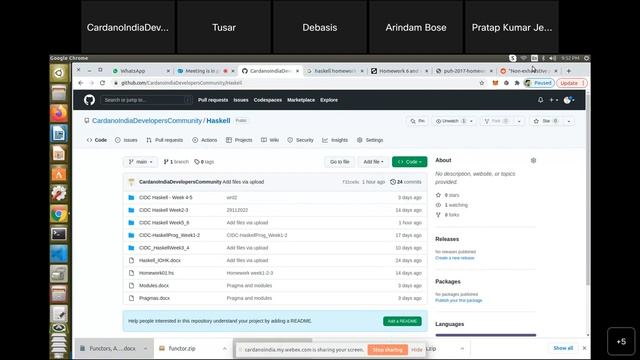Switch to the WhatsApp browser tab
640x360 pixels.
141,71
